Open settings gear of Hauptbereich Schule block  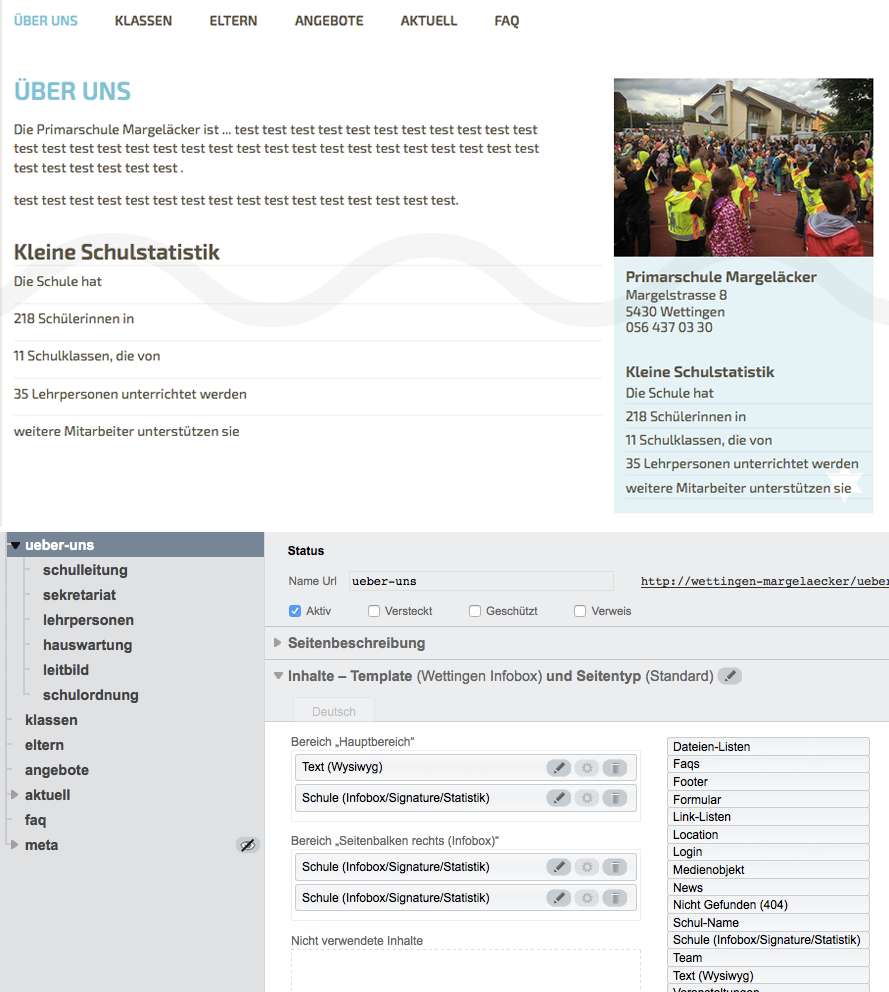pyautogui.click(x=587, y=798)
